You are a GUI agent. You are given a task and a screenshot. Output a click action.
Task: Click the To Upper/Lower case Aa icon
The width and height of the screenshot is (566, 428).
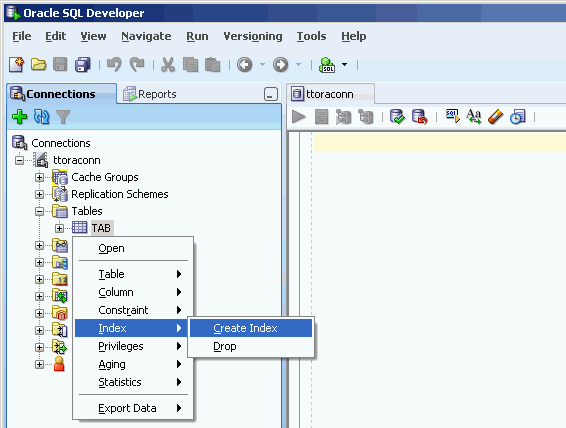coord(474,117)
